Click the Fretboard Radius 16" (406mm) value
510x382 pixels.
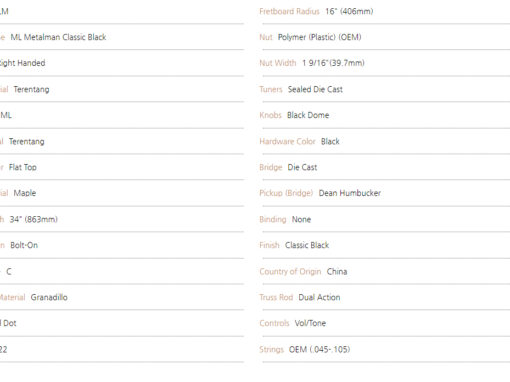tap(349, 11)
